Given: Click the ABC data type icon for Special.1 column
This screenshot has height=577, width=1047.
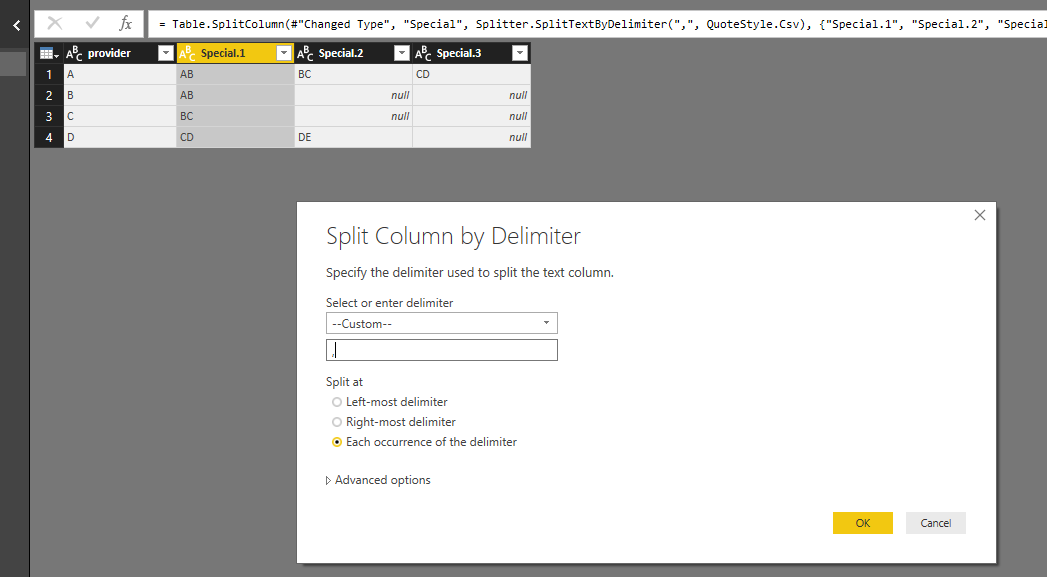Looking at the screenshot, I should (x=187, y=53).
